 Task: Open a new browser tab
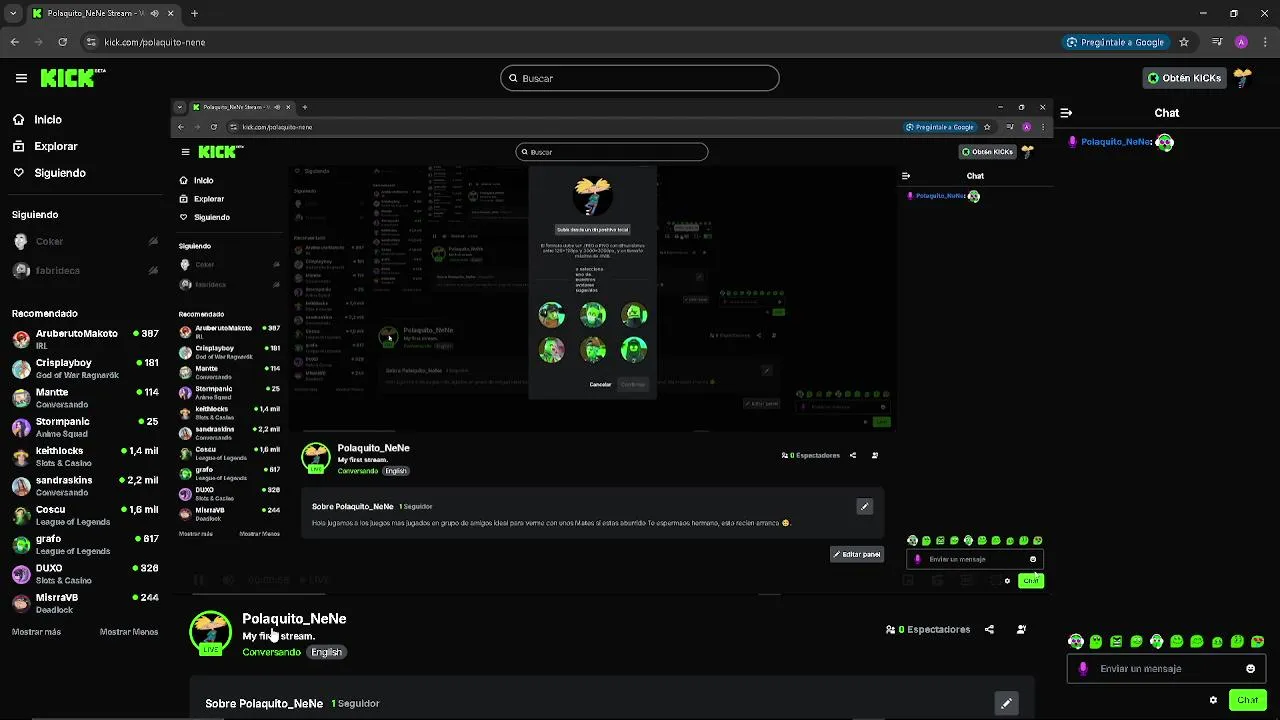click(194, 13)
